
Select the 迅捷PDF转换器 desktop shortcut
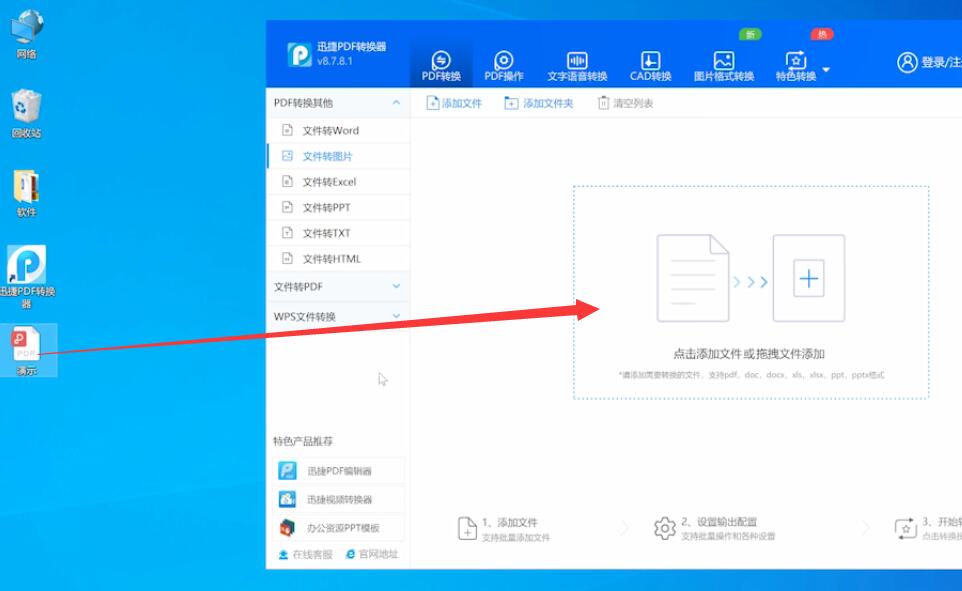pos(26,277)
